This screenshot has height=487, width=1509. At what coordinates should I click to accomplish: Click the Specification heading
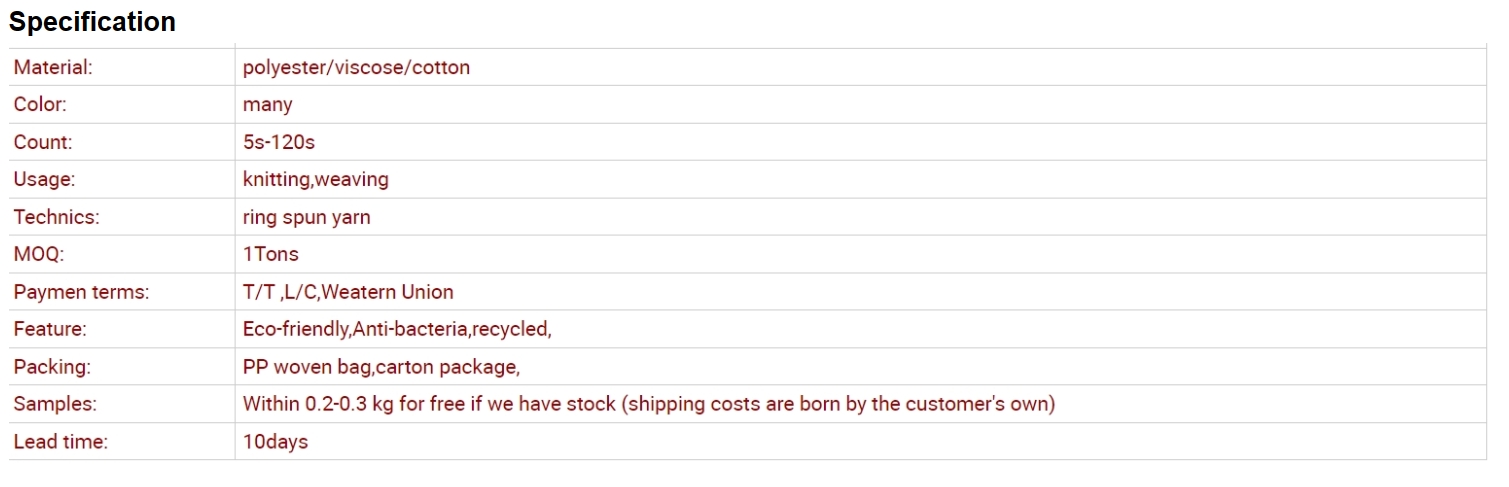point(92,22)
